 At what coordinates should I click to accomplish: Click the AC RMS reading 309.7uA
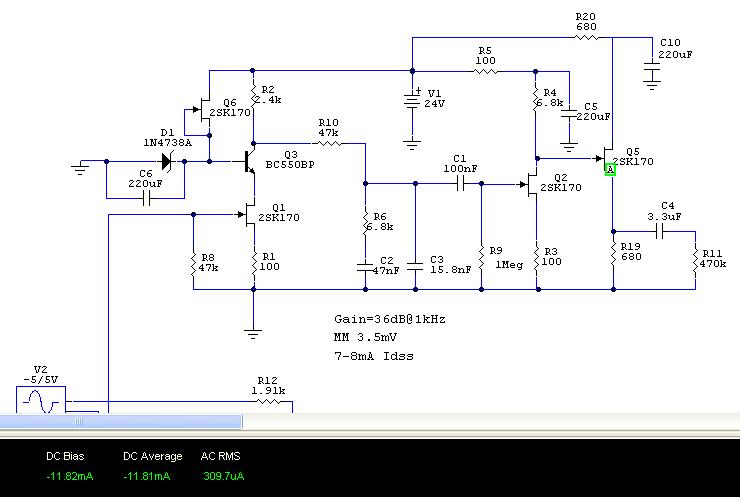click(224, 476)
